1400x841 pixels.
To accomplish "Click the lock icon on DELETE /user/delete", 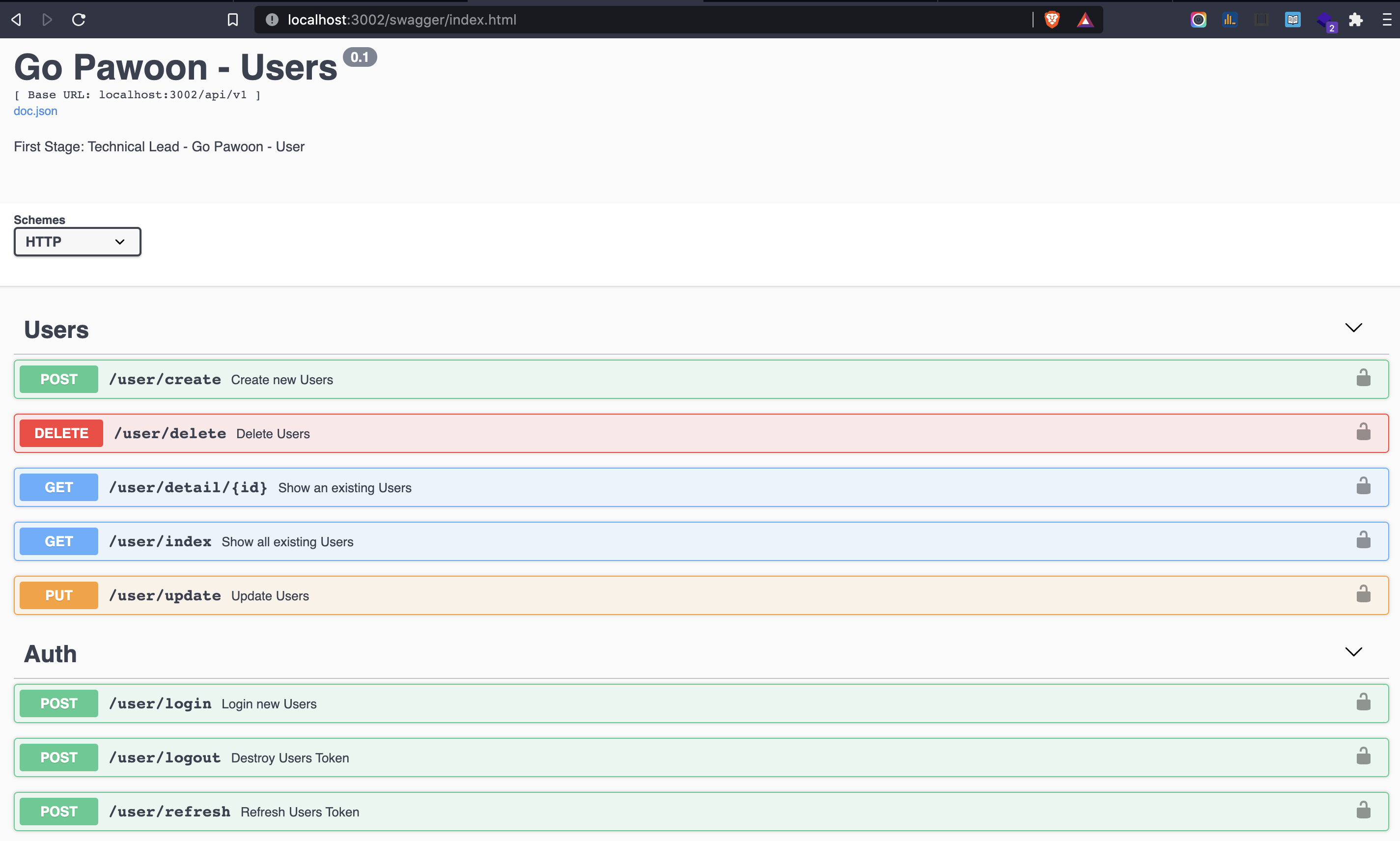I will (1363, 432).
